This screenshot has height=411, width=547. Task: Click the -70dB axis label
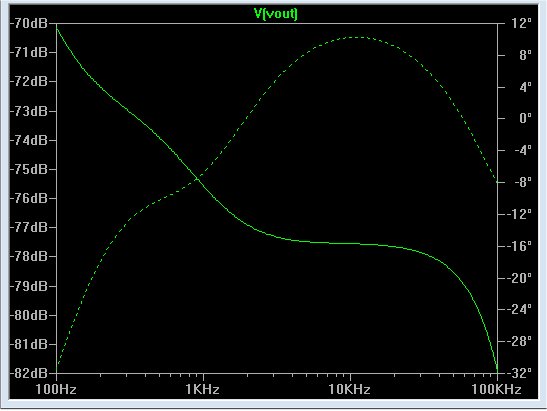click(29, 23)
